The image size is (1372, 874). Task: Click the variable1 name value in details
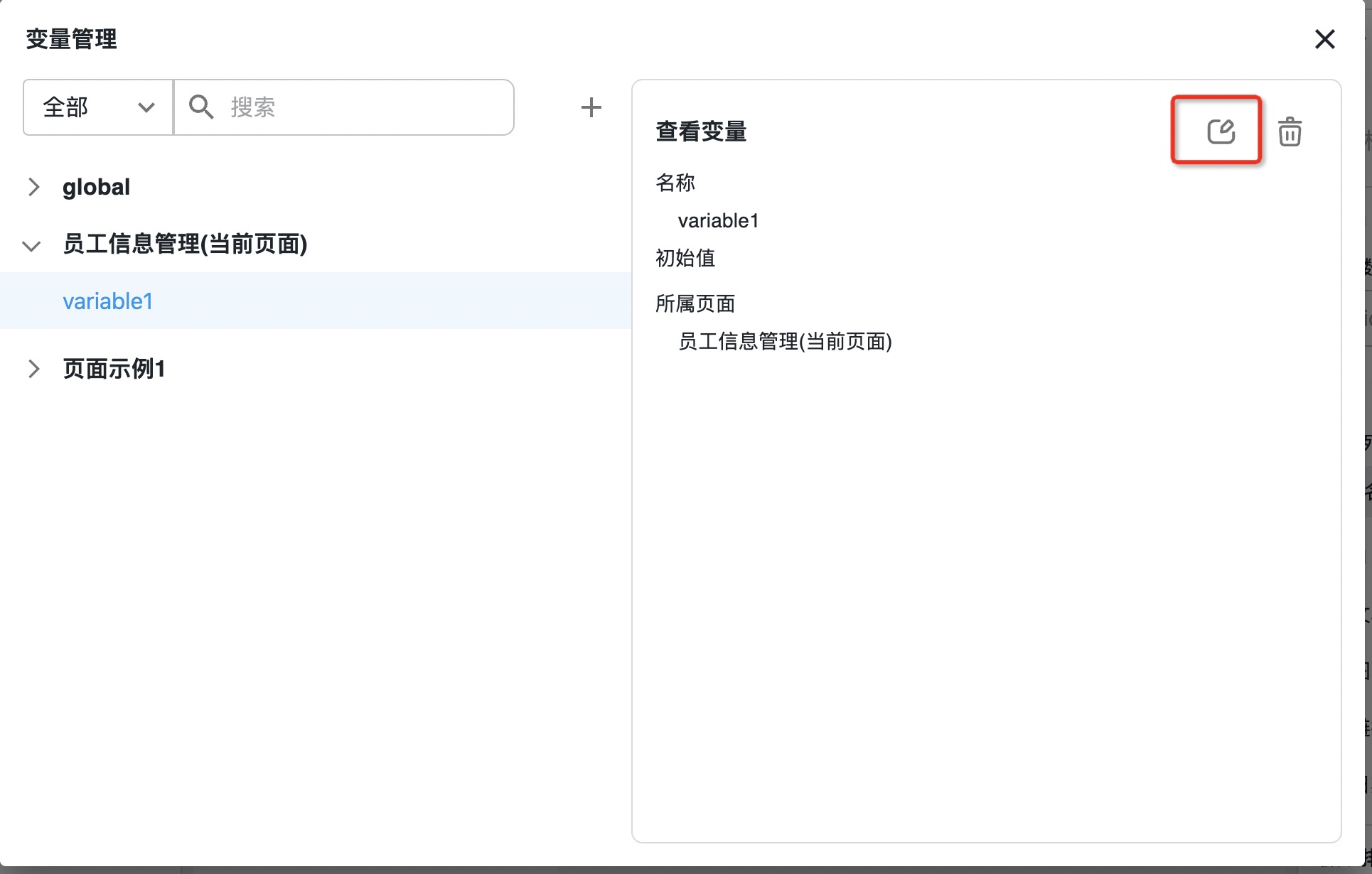pos(718,221)
